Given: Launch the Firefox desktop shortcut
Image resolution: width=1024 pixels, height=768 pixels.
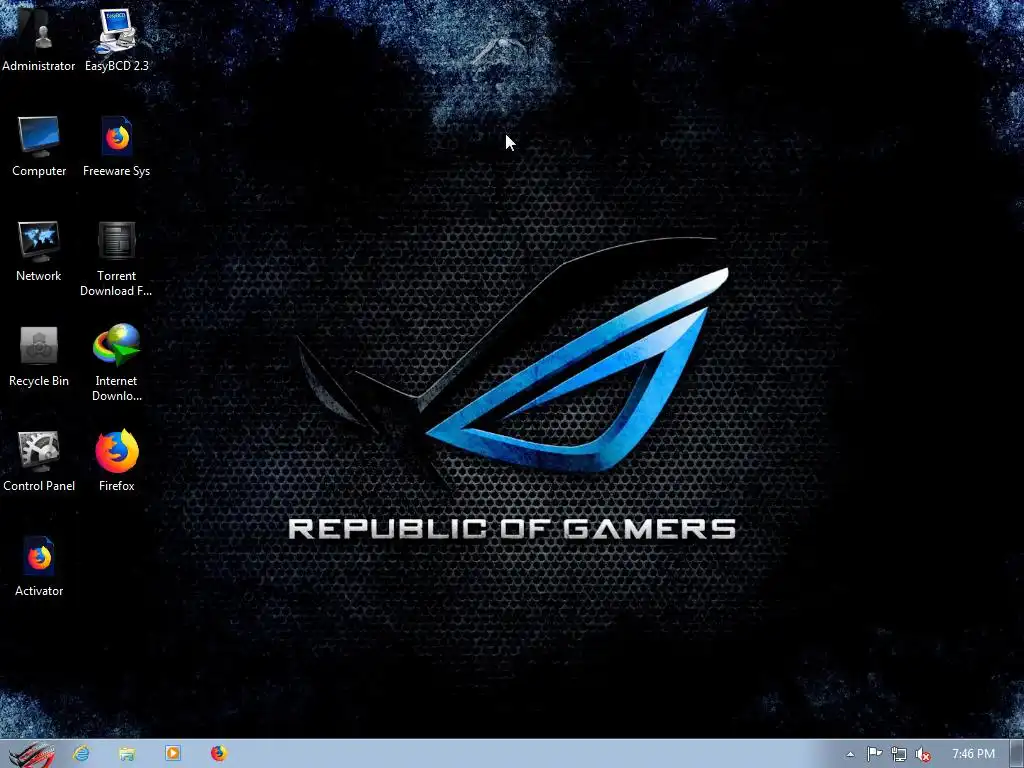Looking at the screenshot, I should click(x=116, y=461).
